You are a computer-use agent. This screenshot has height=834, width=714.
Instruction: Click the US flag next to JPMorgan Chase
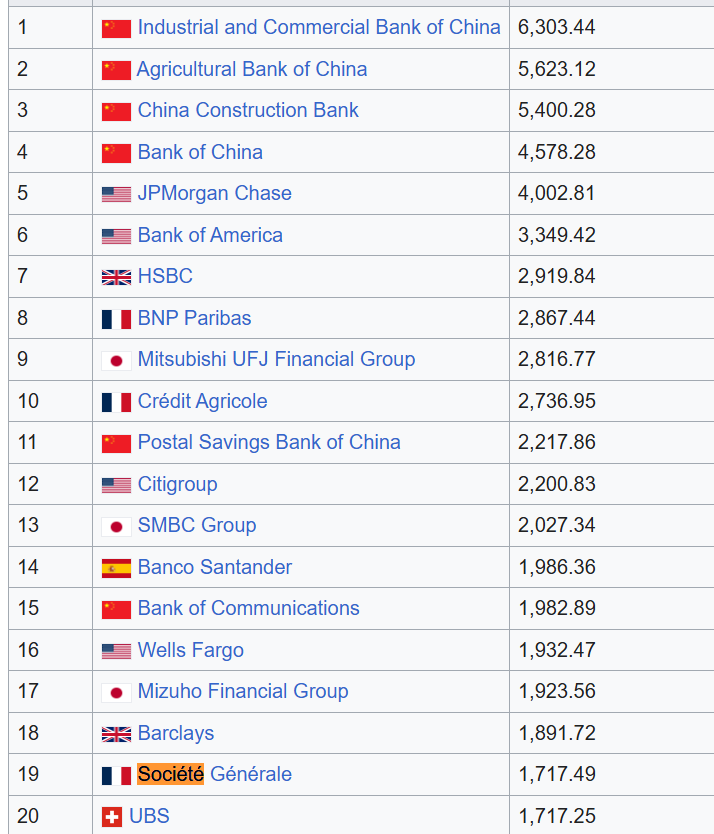[x=116, y=194]
